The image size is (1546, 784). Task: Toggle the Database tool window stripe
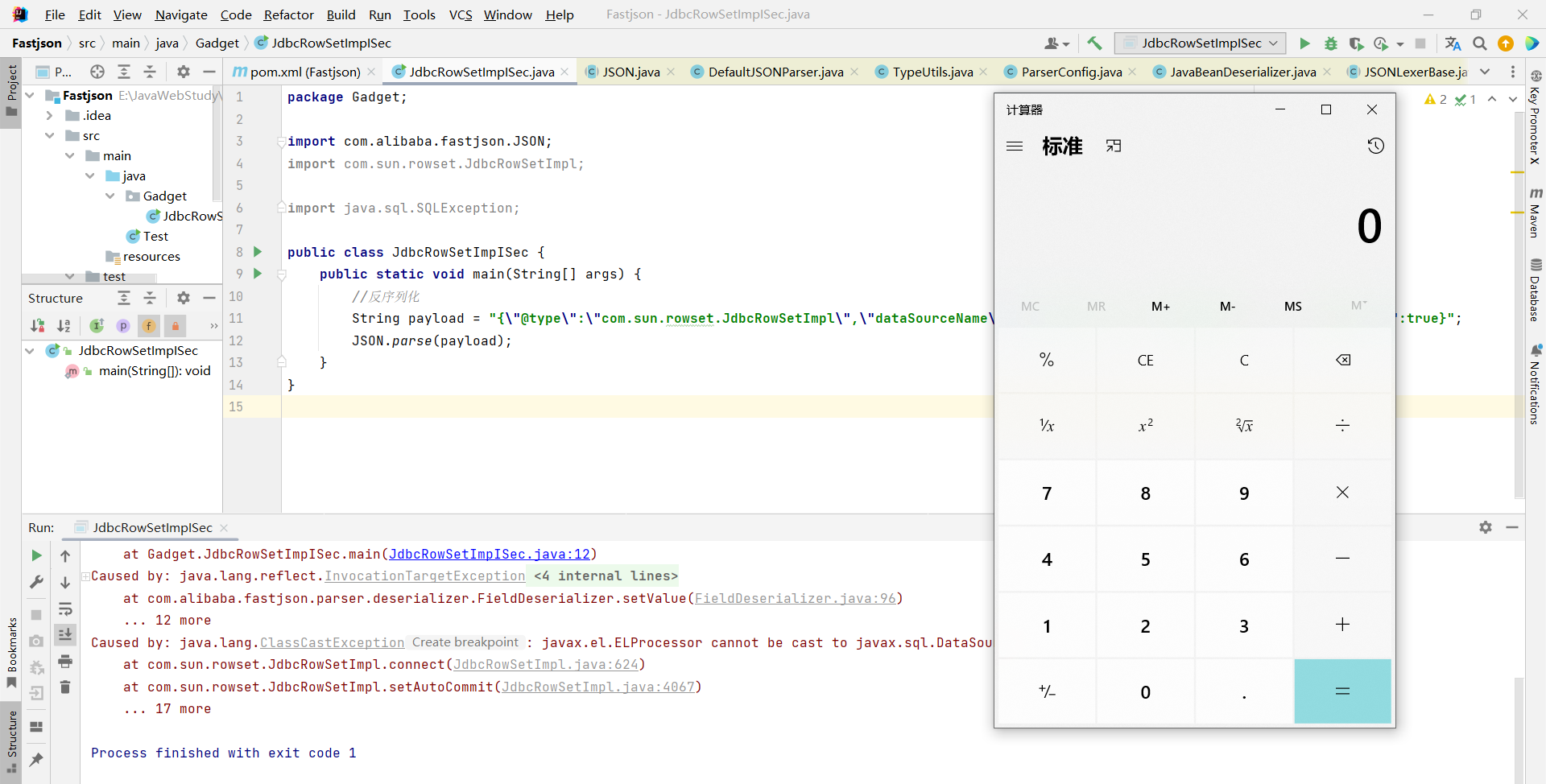pos(1536,290)
